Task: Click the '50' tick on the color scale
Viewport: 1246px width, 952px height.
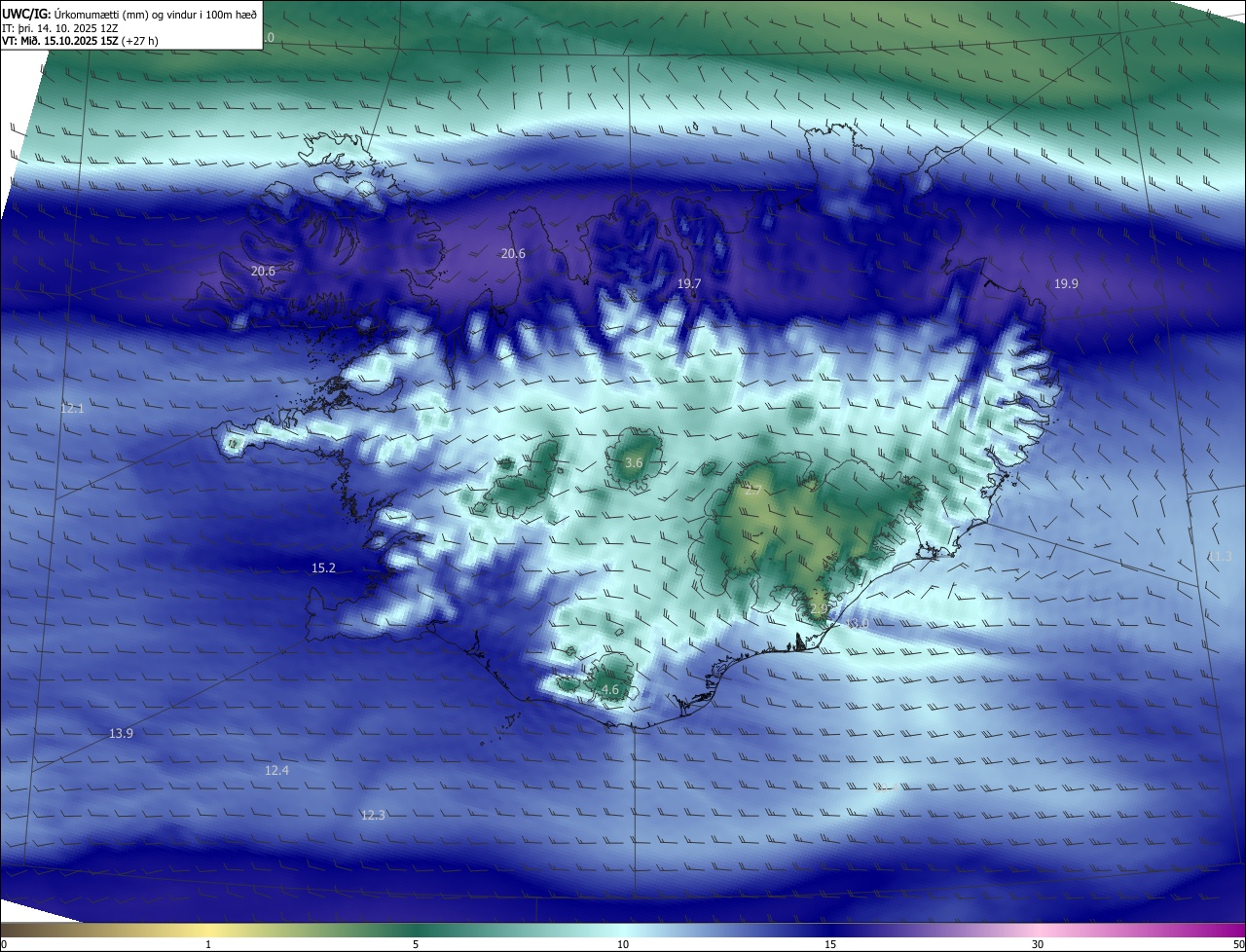Action: click(x=1238, y=944)
